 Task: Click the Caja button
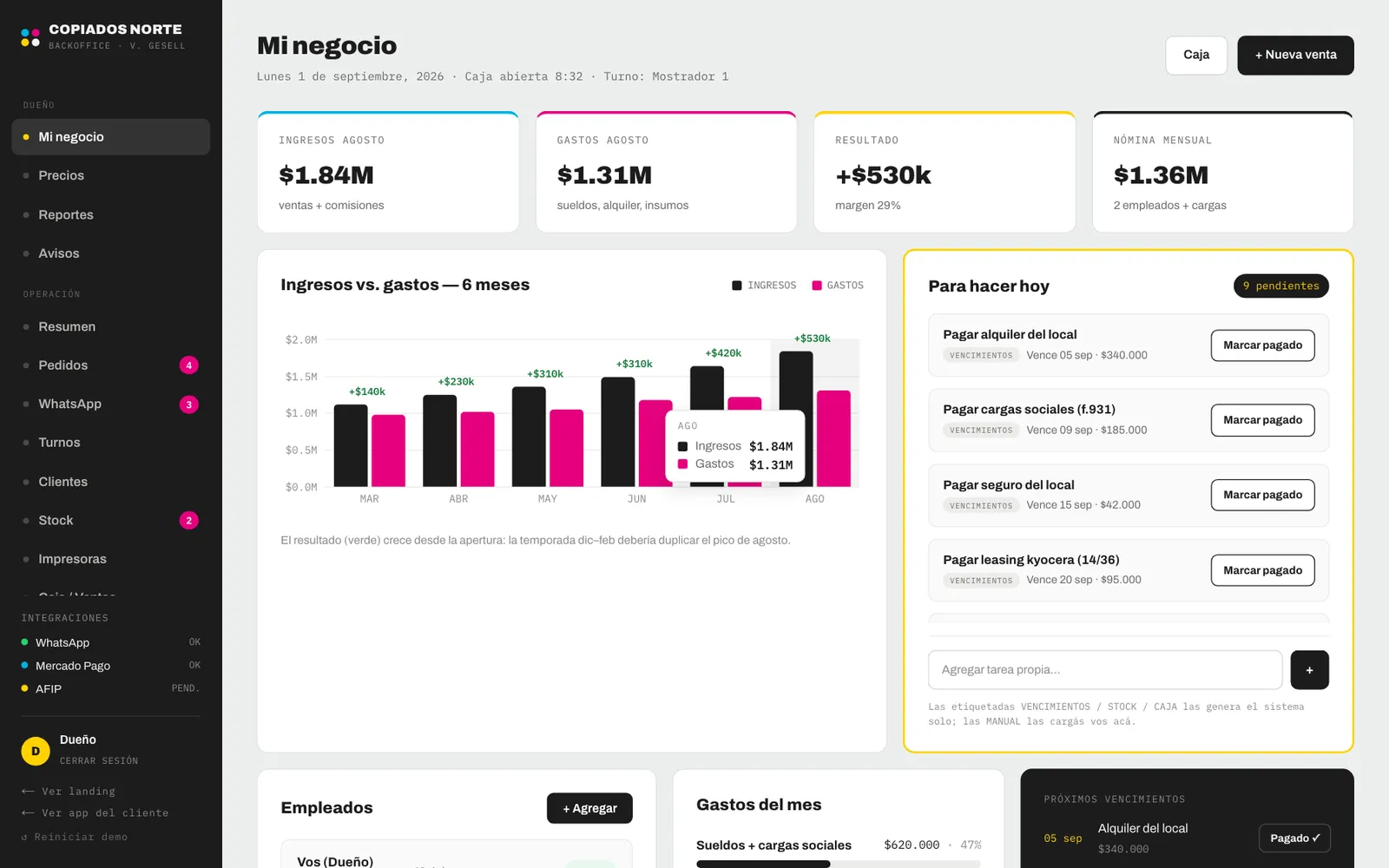pos(1196,55)
